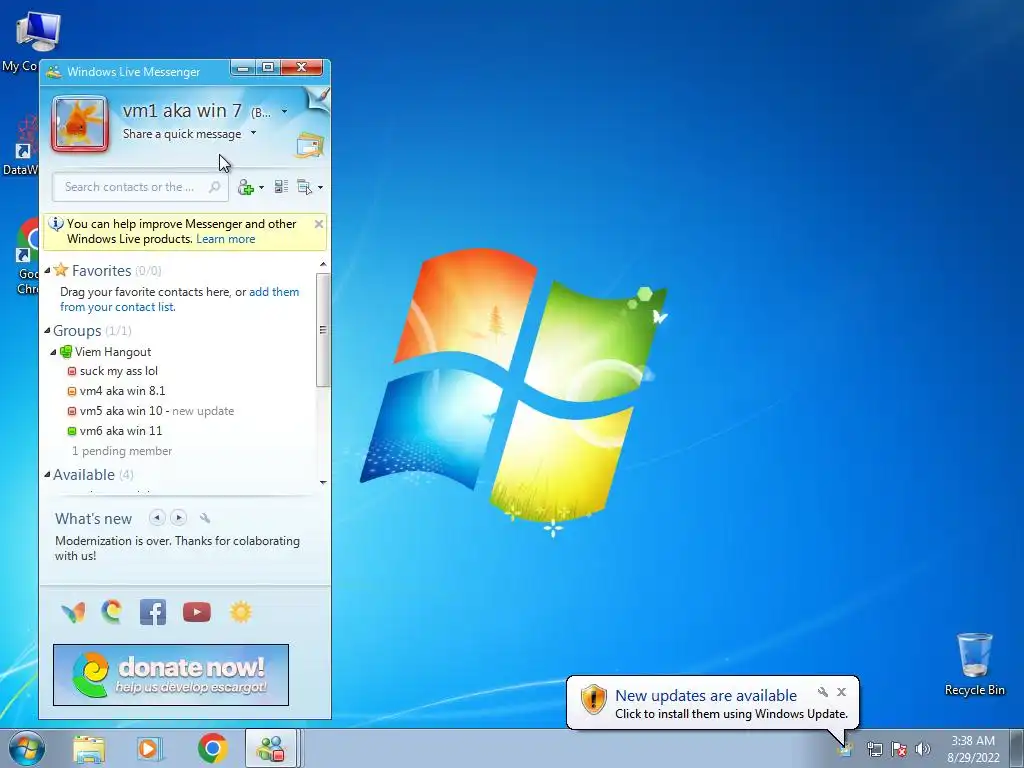Open the email inbox icon
The height and width of the screenshot is (768, 1024).
pos(310,145)
